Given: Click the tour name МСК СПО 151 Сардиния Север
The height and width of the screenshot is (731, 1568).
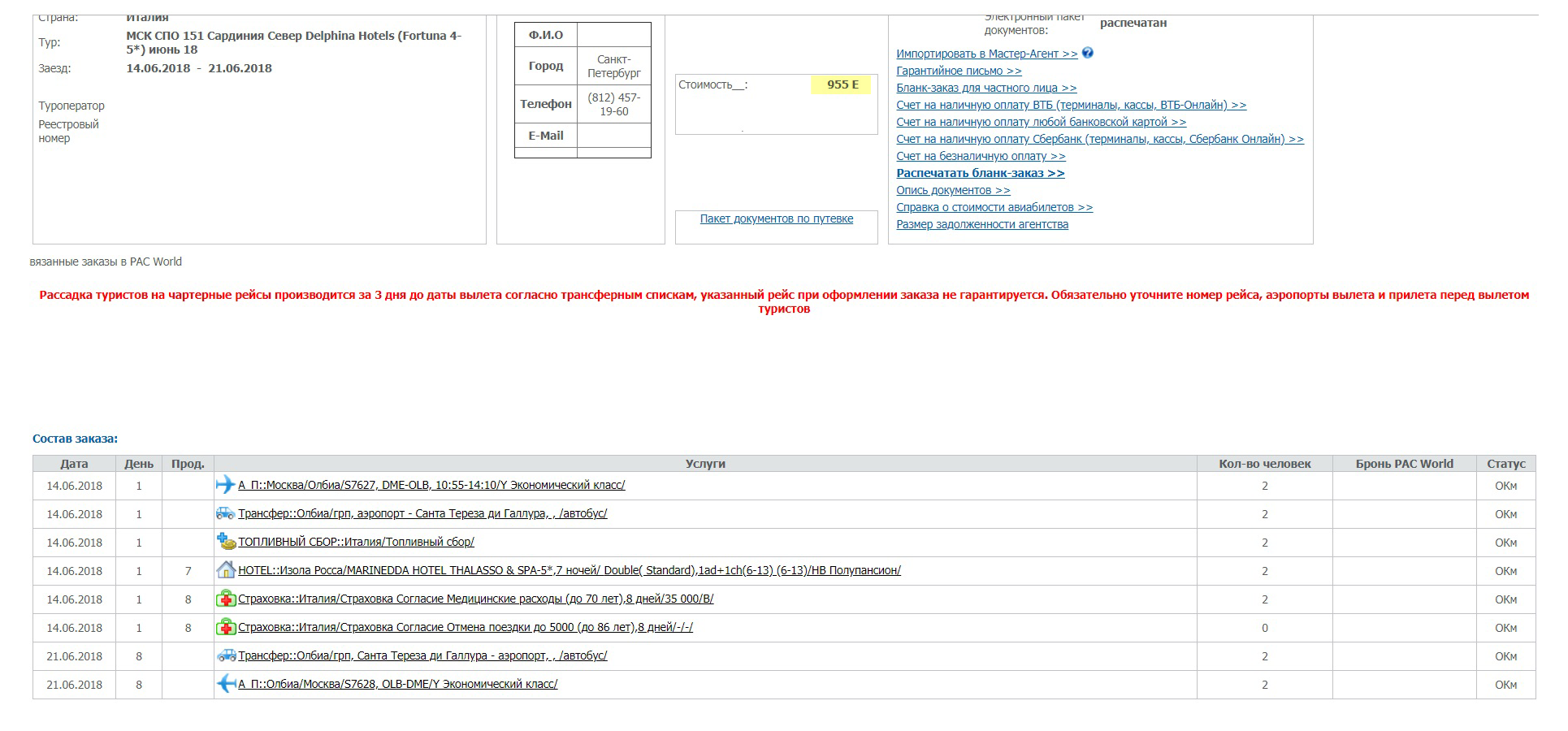Looking at the screenshot, I should [x=293, y=42].
